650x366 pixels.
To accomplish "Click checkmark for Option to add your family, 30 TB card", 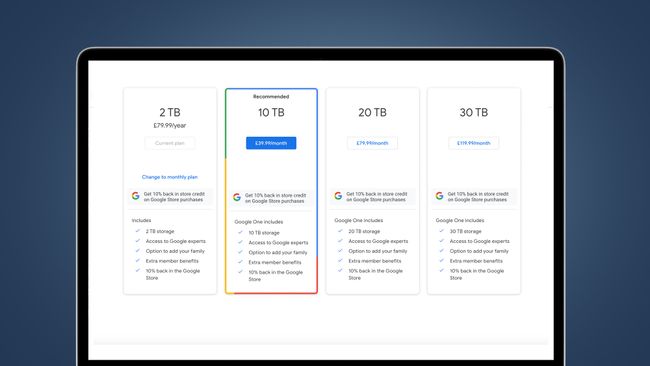I will coord(441,251).
